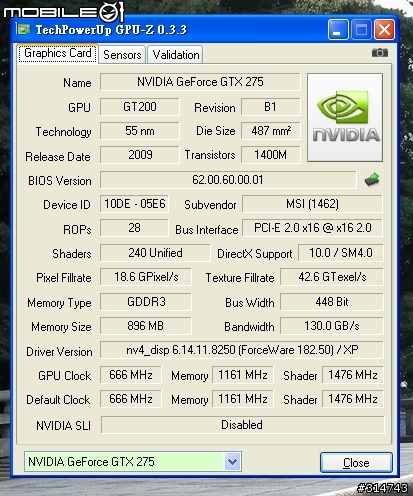Click the Transistors value 1400M
Image resolution: width=413 pixels, height=496 pixels.
(x=270, y=155)
